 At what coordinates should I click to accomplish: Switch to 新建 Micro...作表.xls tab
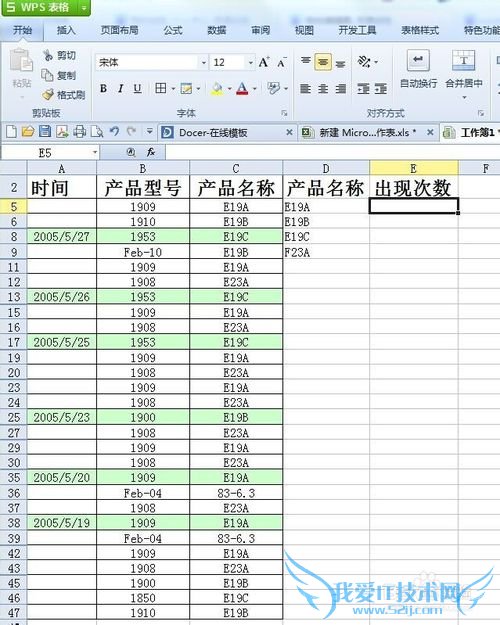click(x=367, y=133)
